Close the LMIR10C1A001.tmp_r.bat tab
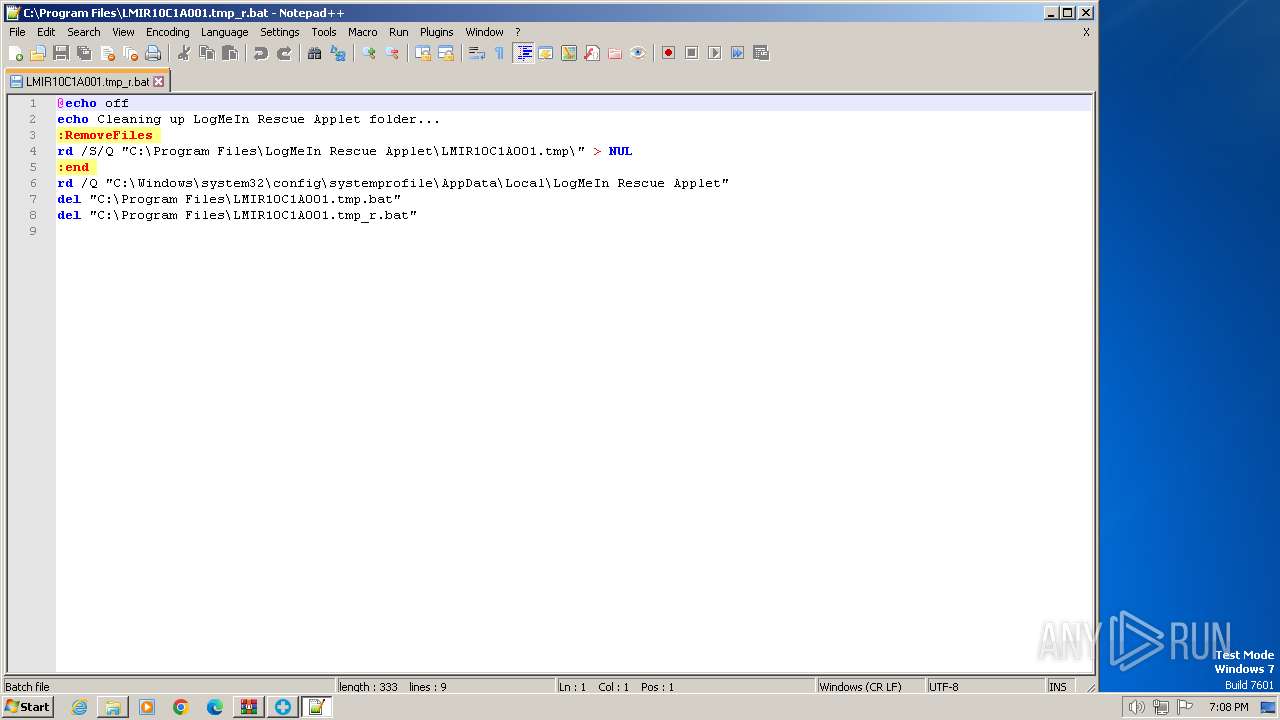 [x=158, y=82]
